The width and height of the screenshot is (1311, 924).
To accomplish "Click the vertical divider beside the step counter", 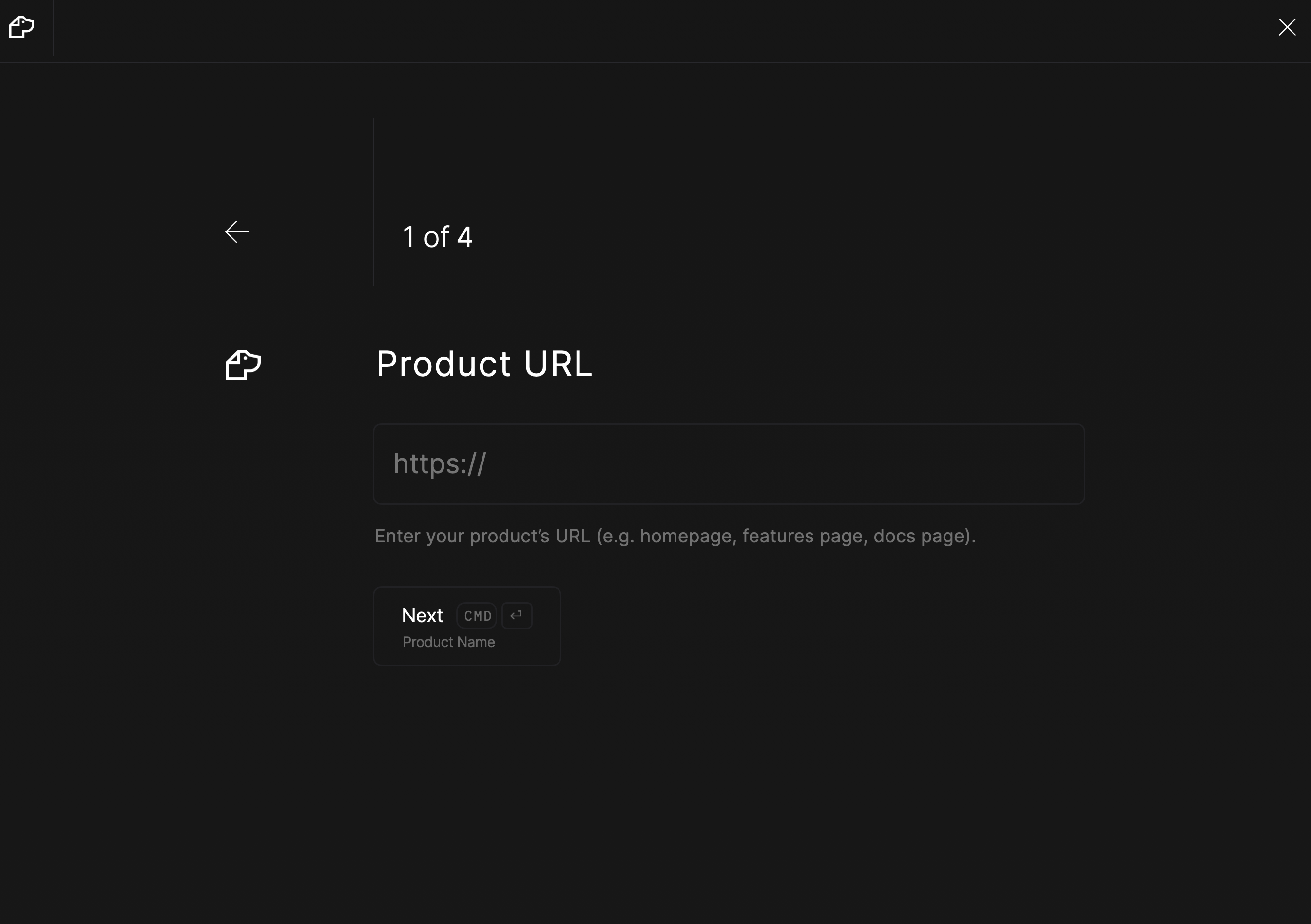I will click(x=373, y=202).
